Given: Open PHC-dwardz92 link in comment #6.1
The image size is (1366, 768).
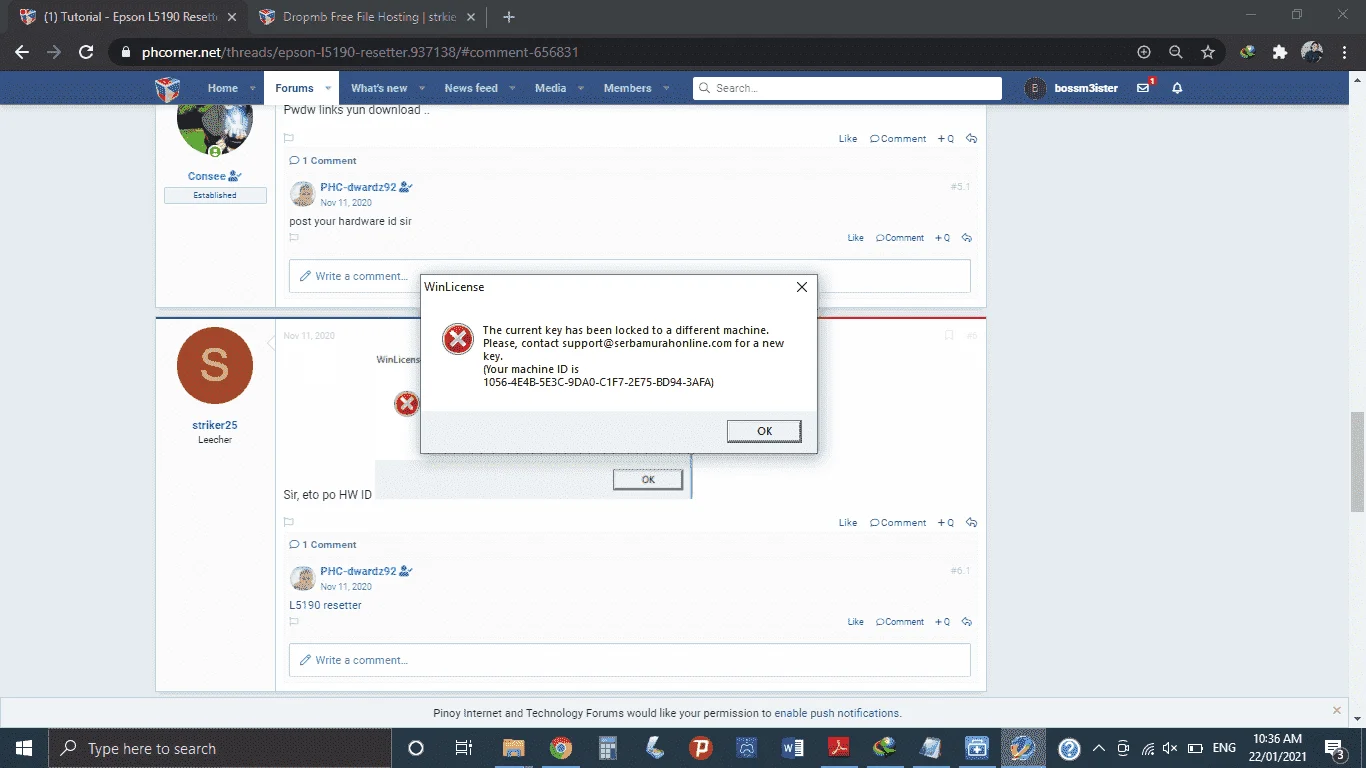Looking at the screenshot, I should pyautogui.click(x=358, y=571).
